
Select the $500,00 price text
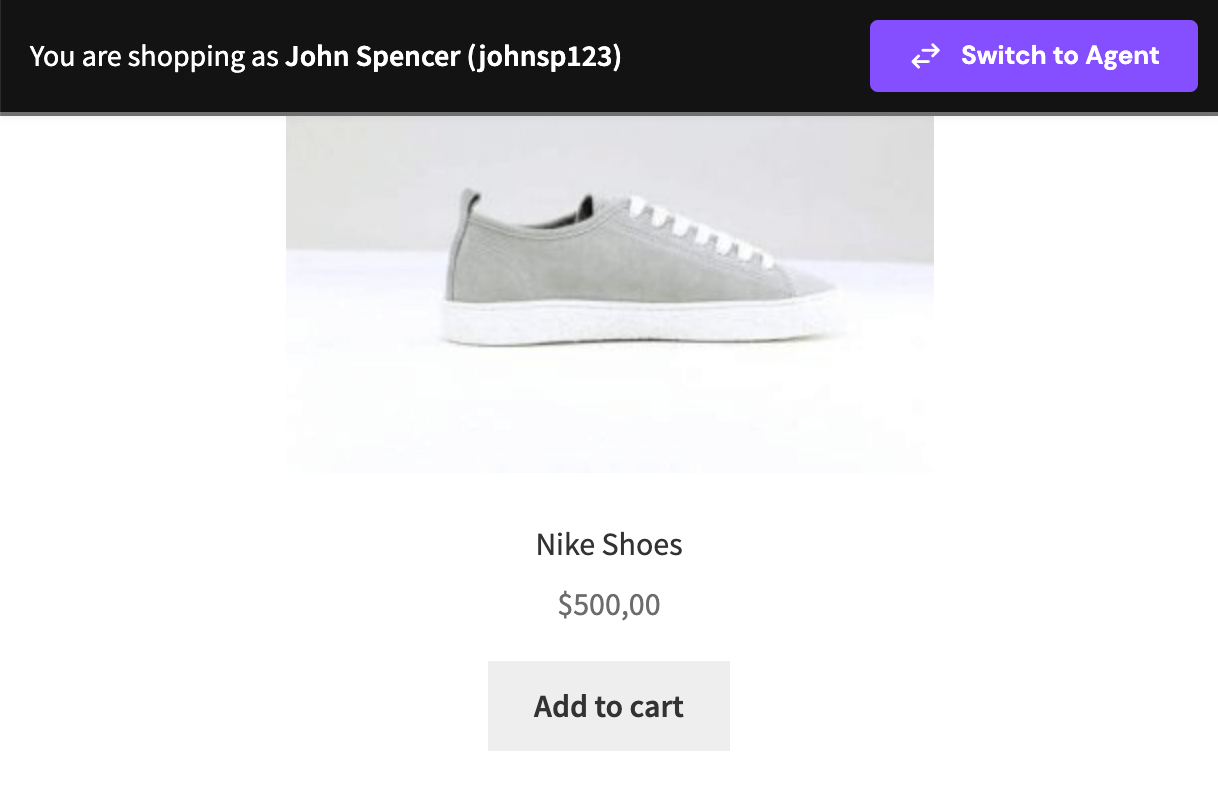pyautogui.click(x=608, y=605)
